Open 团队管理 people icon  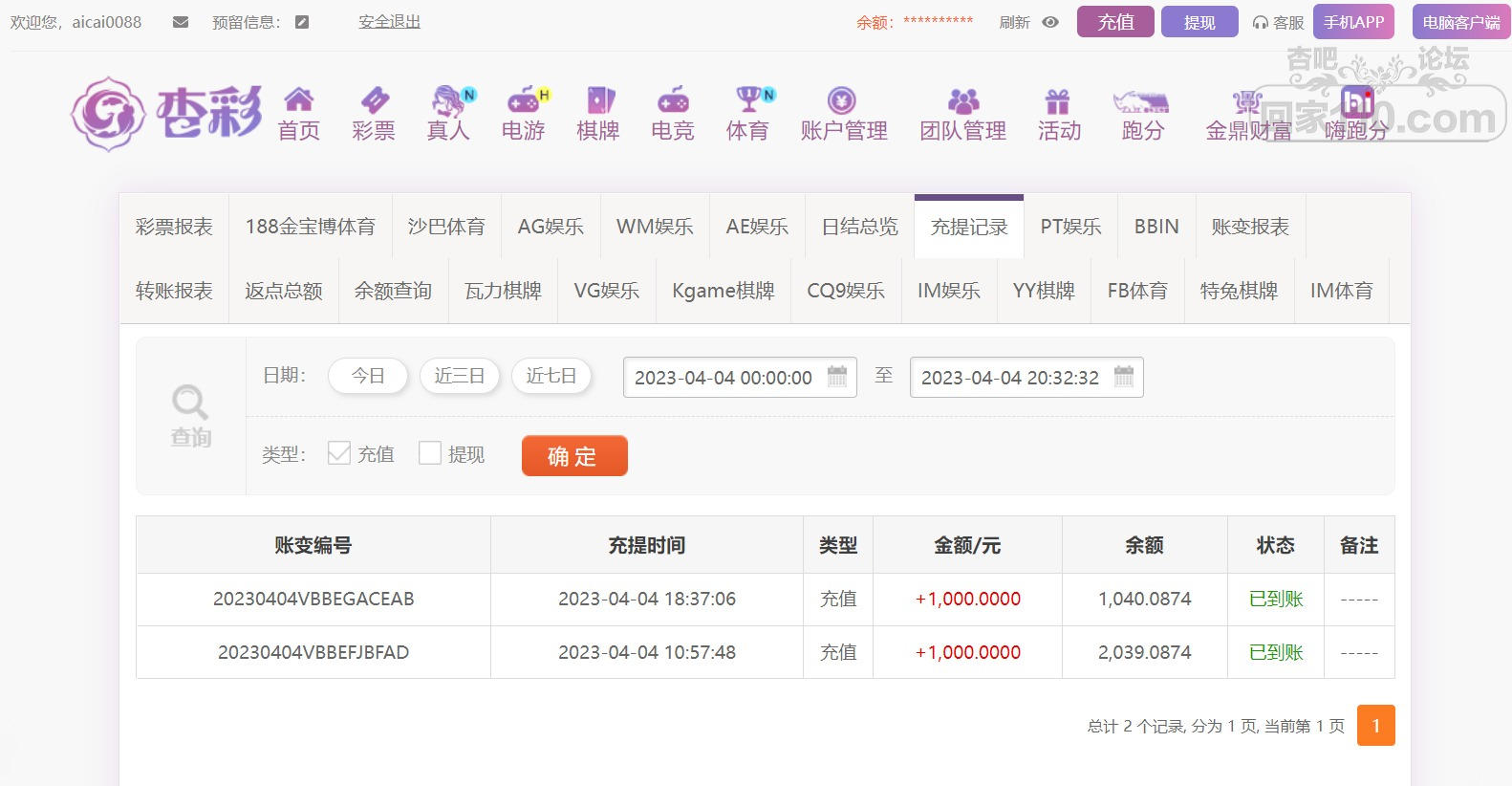click(x=963, y=99)
